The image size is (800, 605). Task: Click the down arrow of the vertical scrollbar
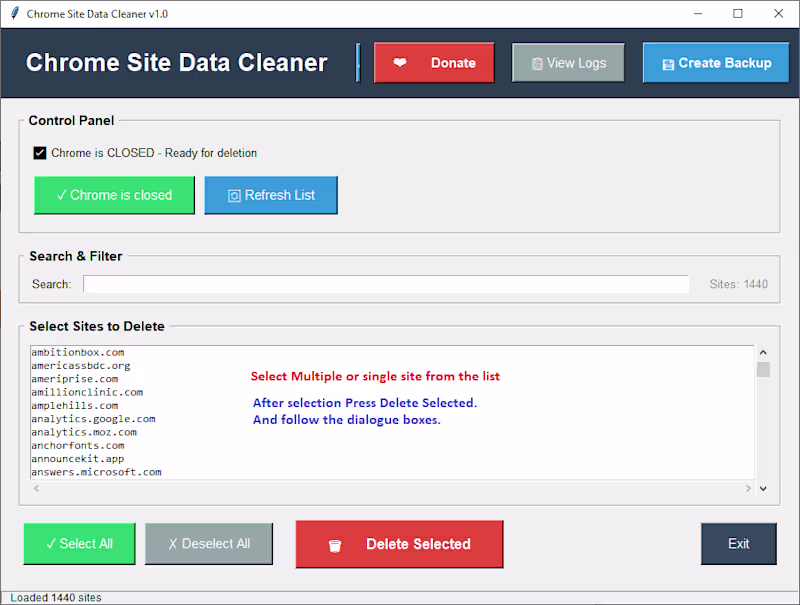tap(763, 488)
